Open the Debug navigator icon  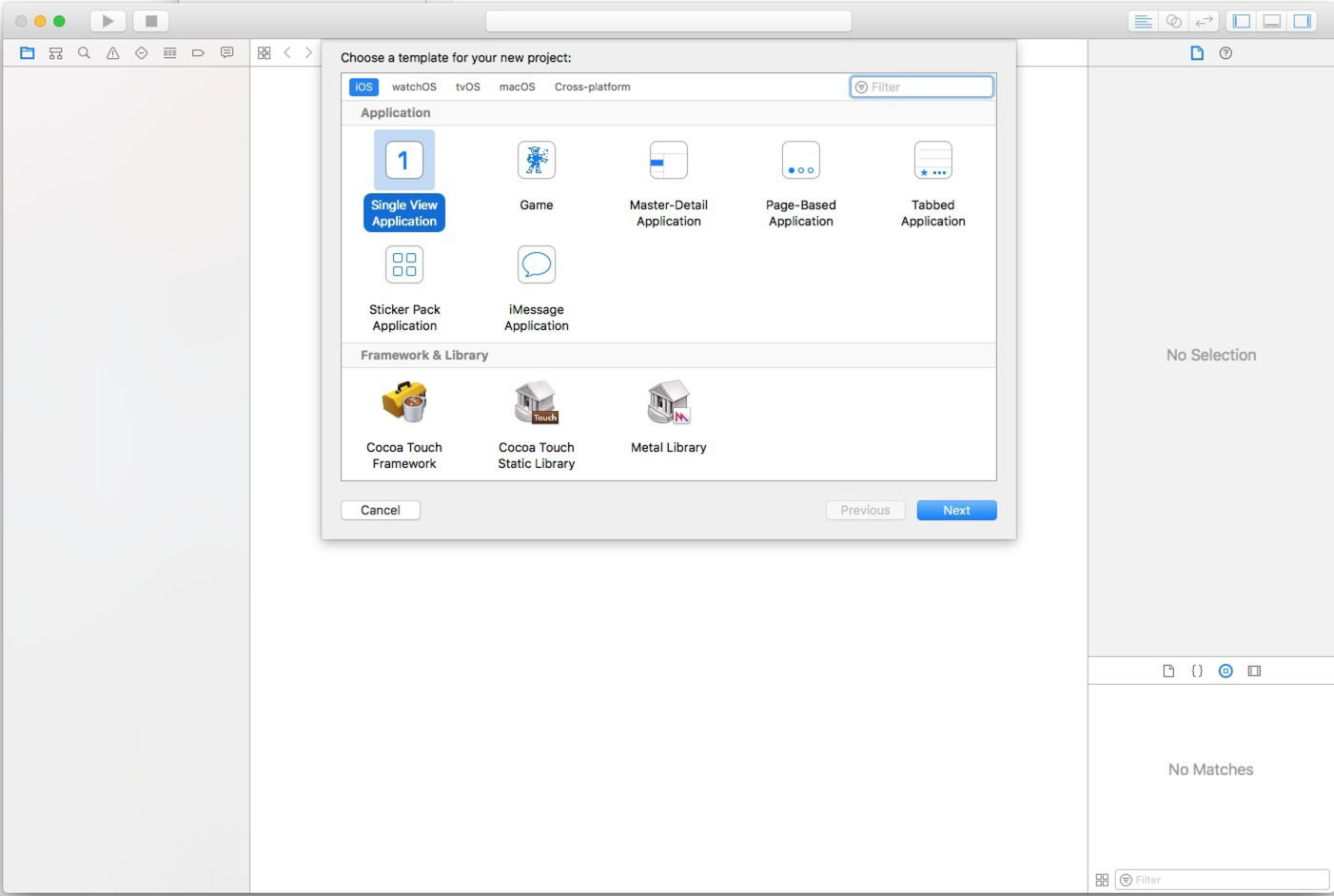tap(170, 53)
